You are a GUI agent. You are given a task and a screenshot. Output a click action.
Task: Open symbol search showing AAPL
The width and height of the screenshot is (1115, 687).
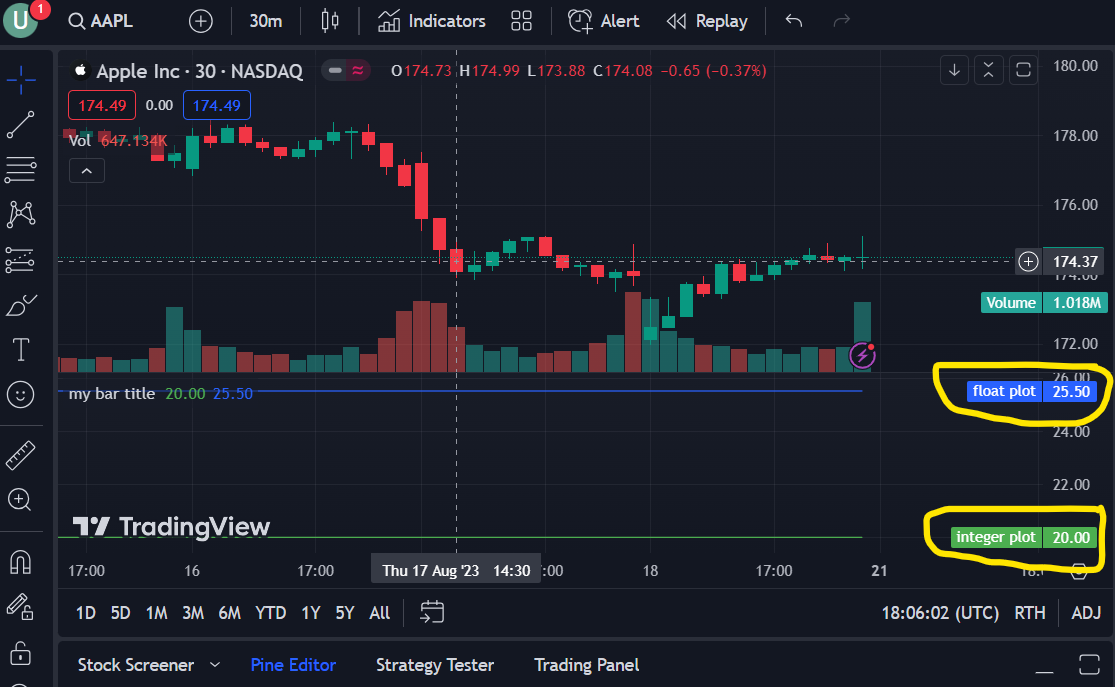coord(101,21)
